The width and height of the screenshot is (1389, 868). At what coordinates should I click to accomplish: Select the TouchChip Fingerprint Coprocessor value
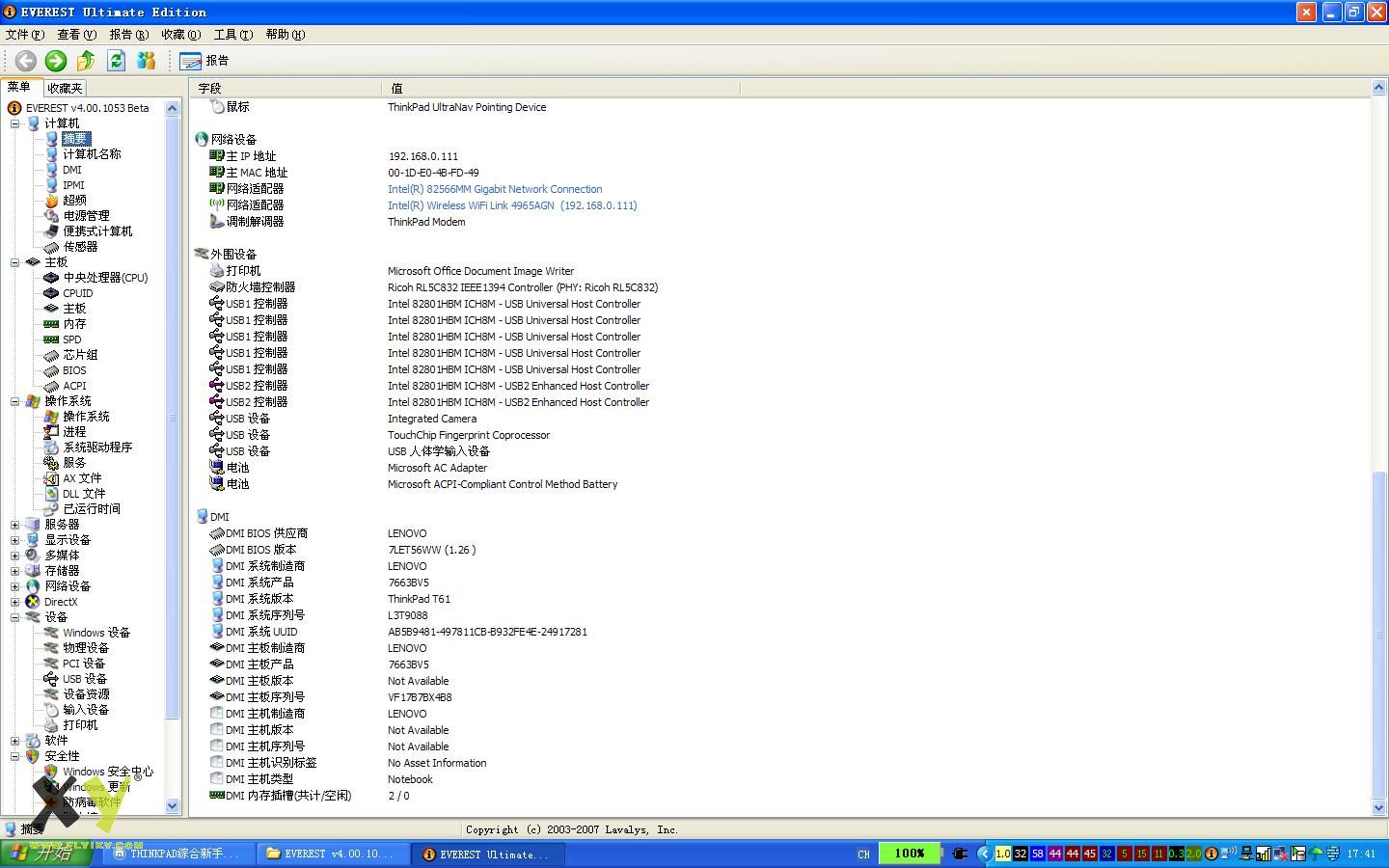[x=469, y=435]
